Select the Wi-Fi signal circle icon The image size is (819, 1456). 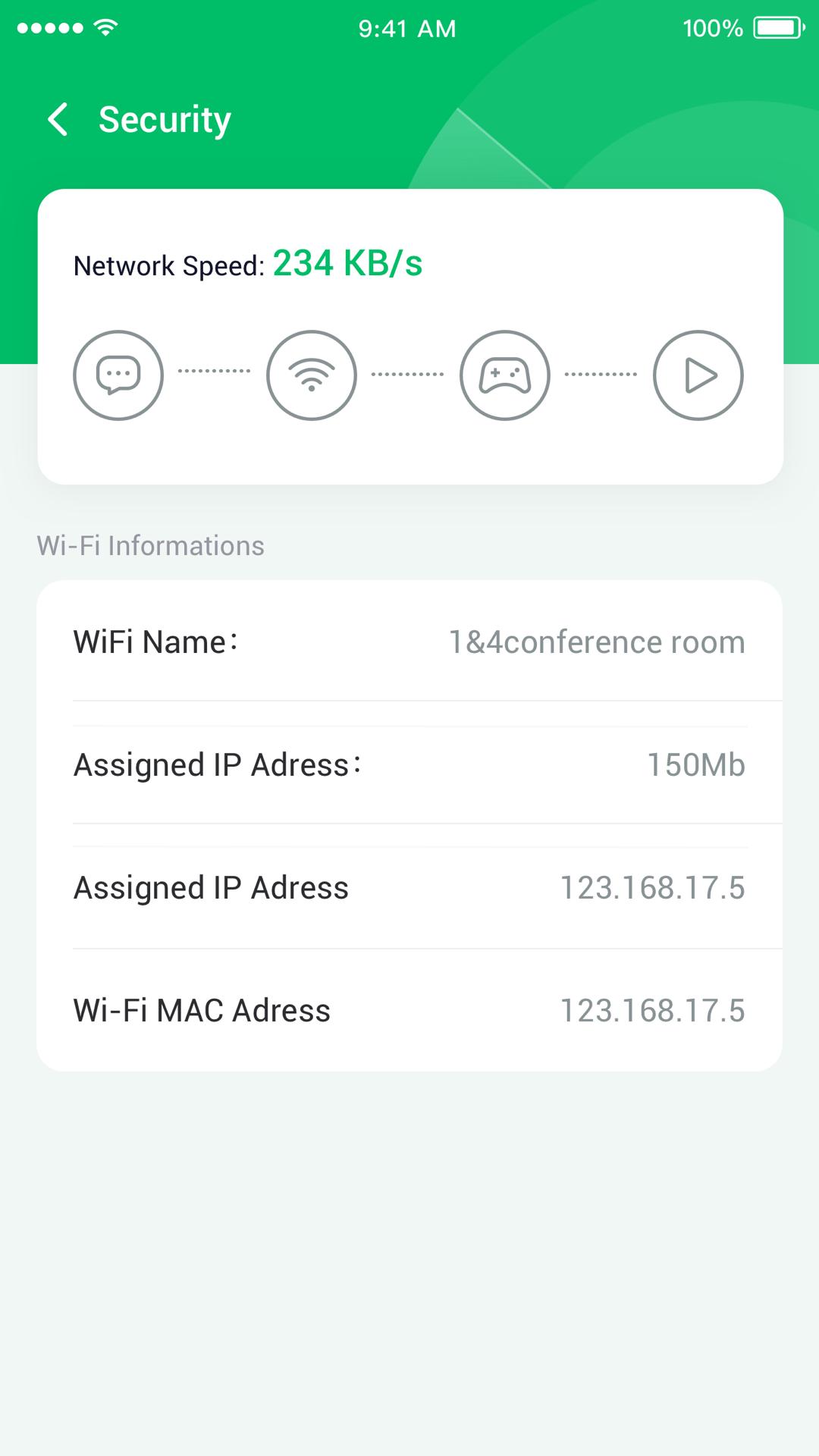click(x=312, y=375)
